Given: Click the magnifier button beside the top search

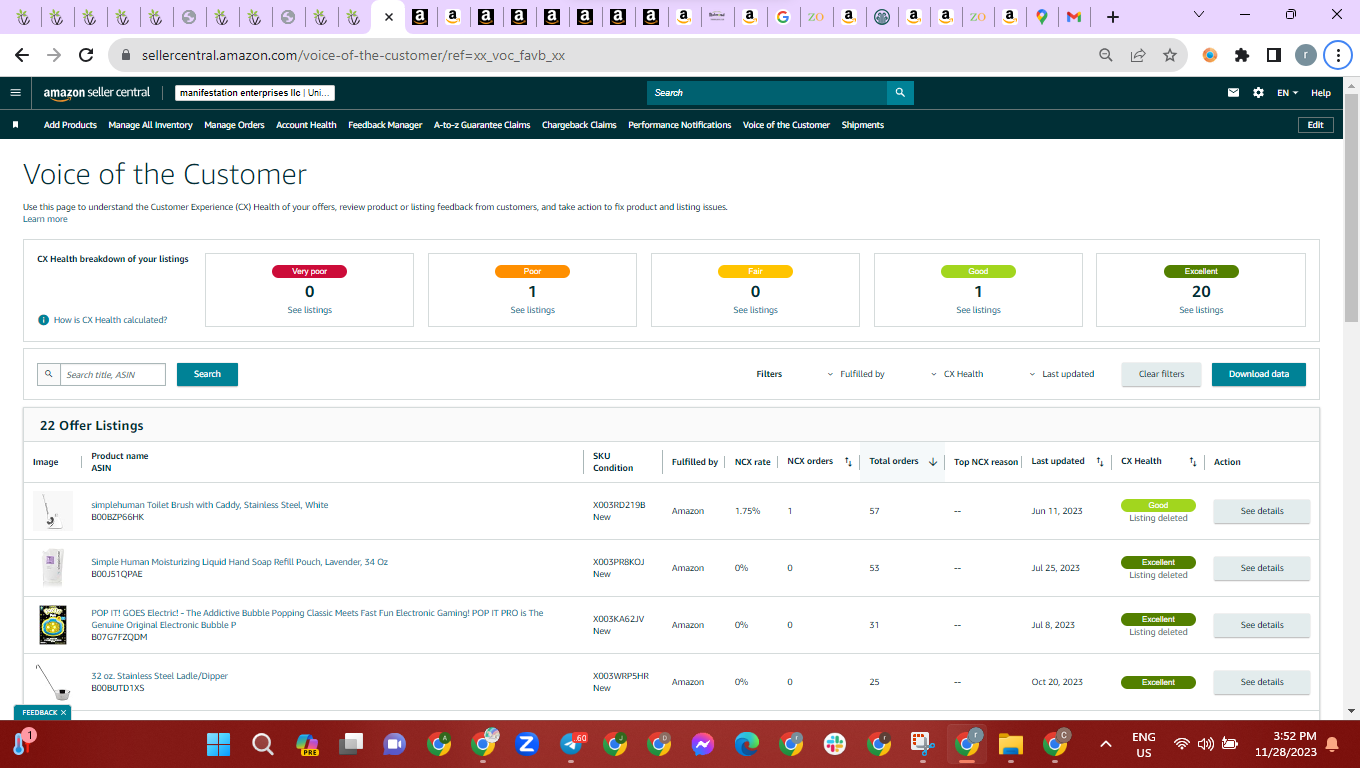Looking at the screenshot, I should 900,93.
